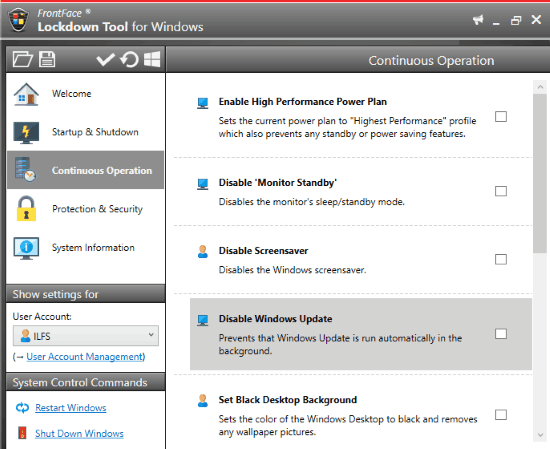Image resolution: width=550 pixels, height=449 pixels.
Task: Click the Windows logo toolbar icon
Action: tap(152, 59)
